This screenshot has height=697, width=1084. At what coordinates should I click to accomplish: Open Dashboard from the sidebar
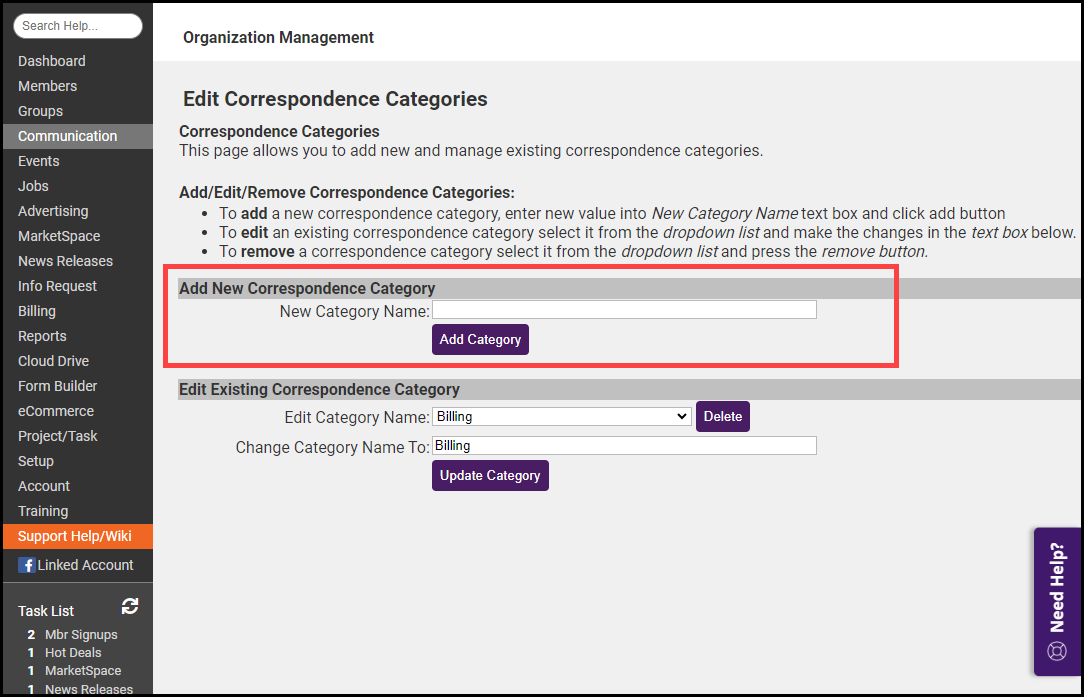[x=52, y=61]
